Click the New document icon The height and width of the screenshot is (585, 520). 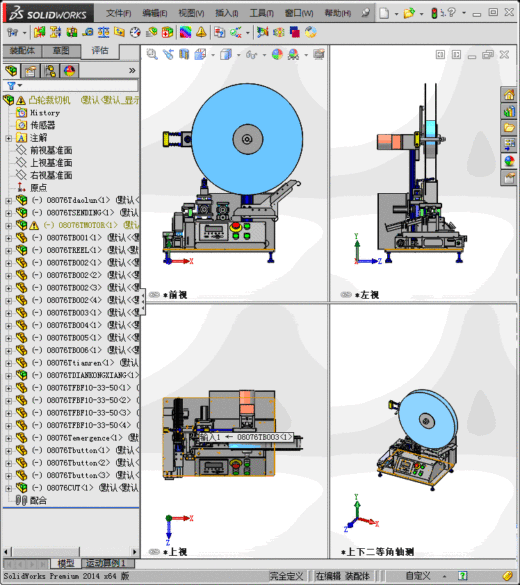point(384,13)
